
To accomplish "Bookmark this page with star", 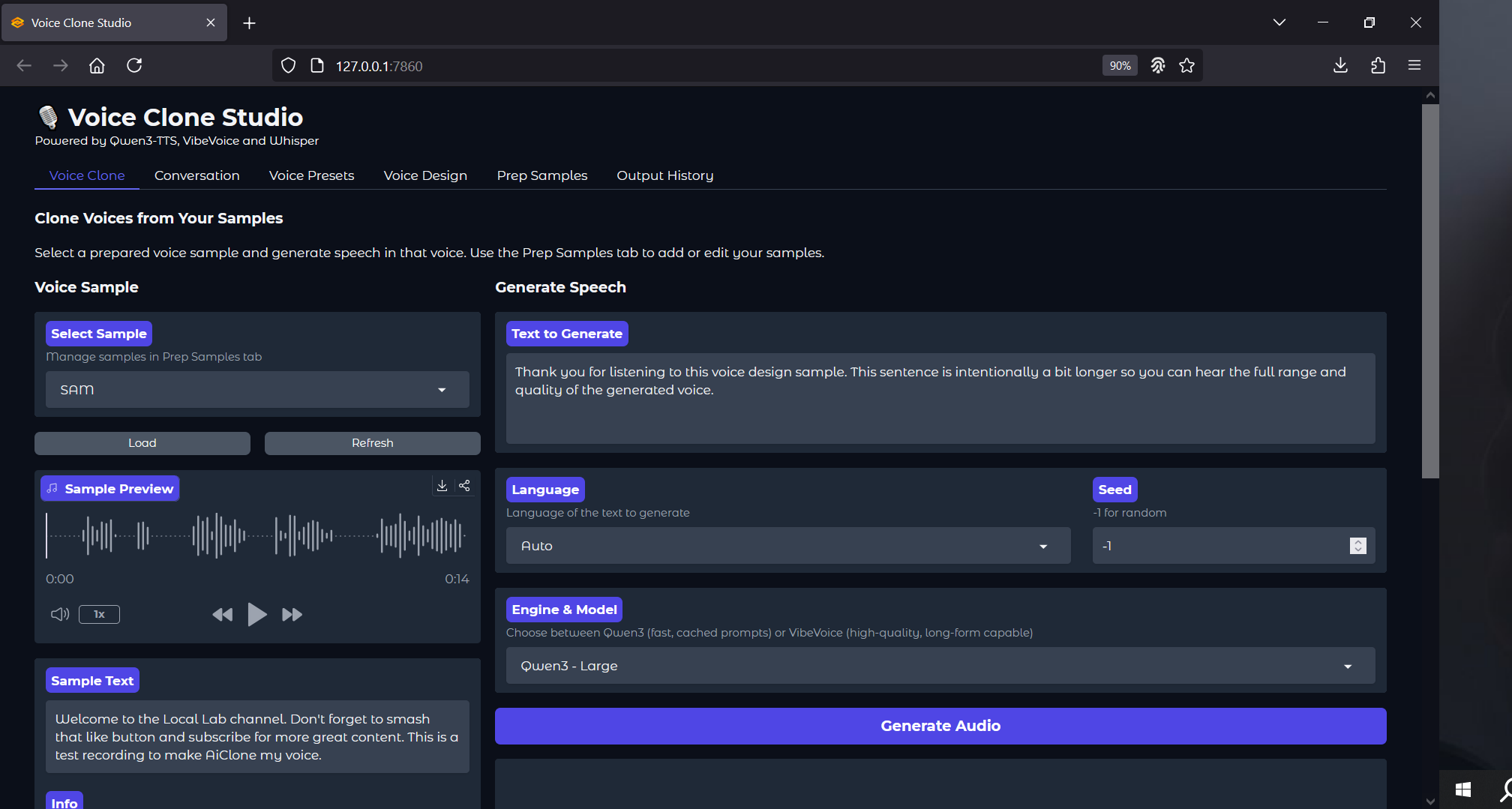I will 1186,66.
